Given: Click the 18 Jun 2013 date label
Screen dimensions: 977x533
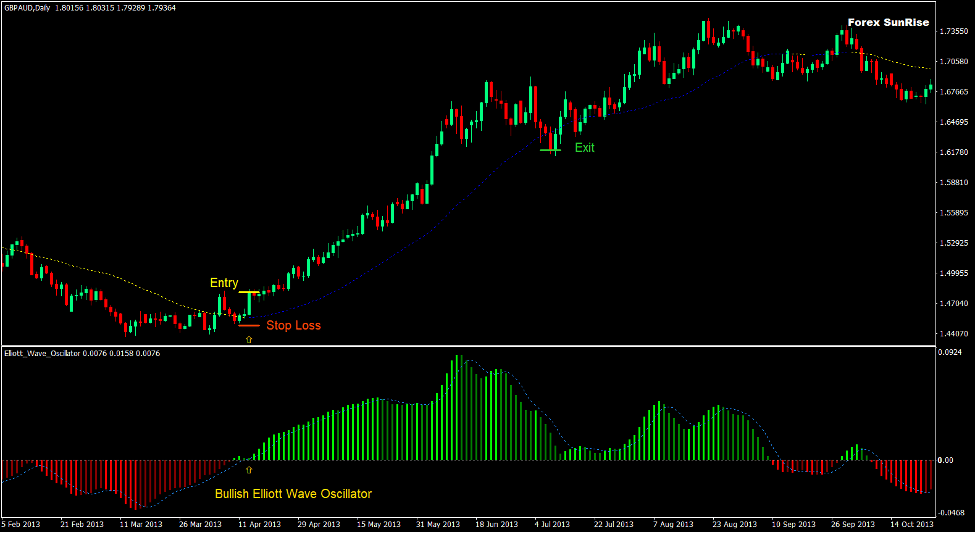Looking at the screenshot, I should tap(497, 525).
